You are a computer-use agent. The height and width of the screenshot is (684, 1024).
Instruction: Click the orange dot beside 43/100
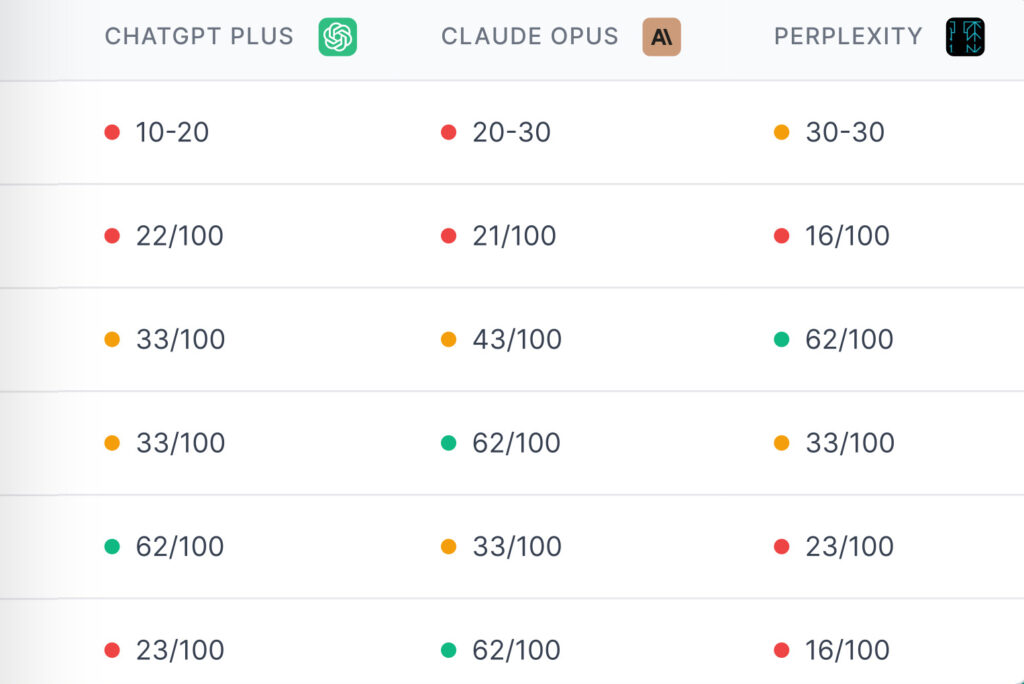tap(449, 340)
